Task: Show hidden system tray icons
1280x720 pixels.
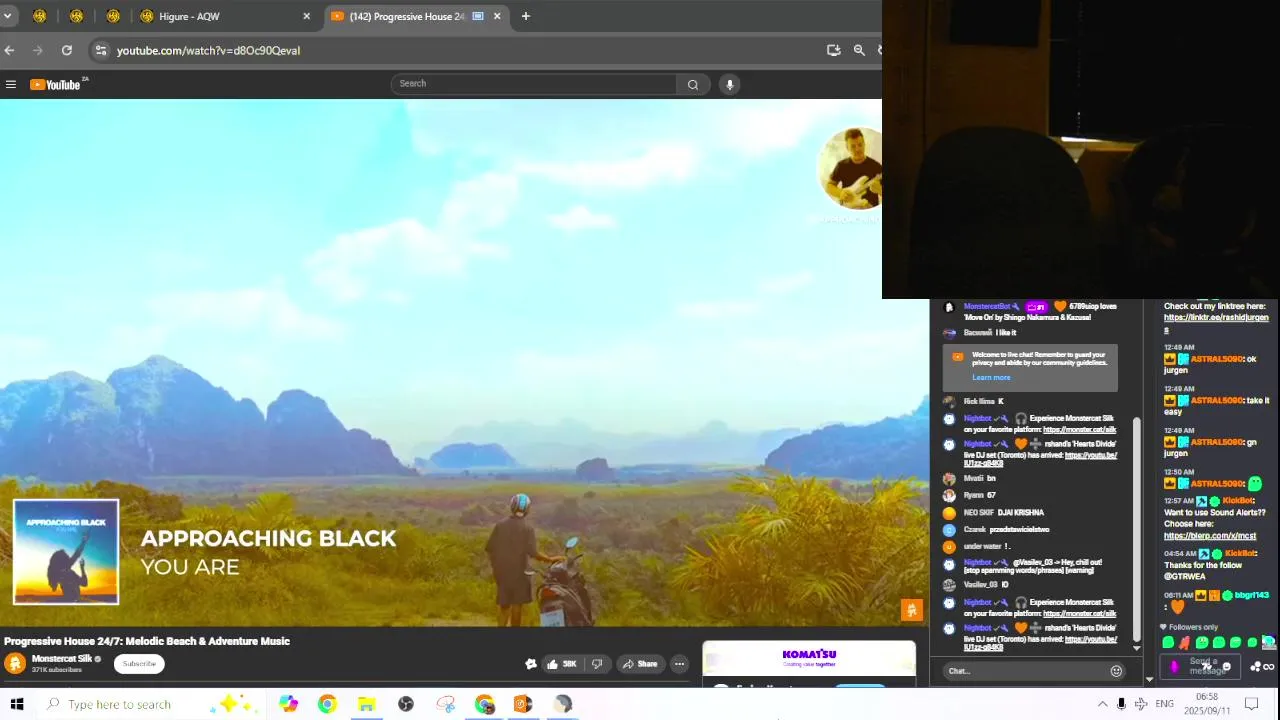Action: pos(1102,704)
